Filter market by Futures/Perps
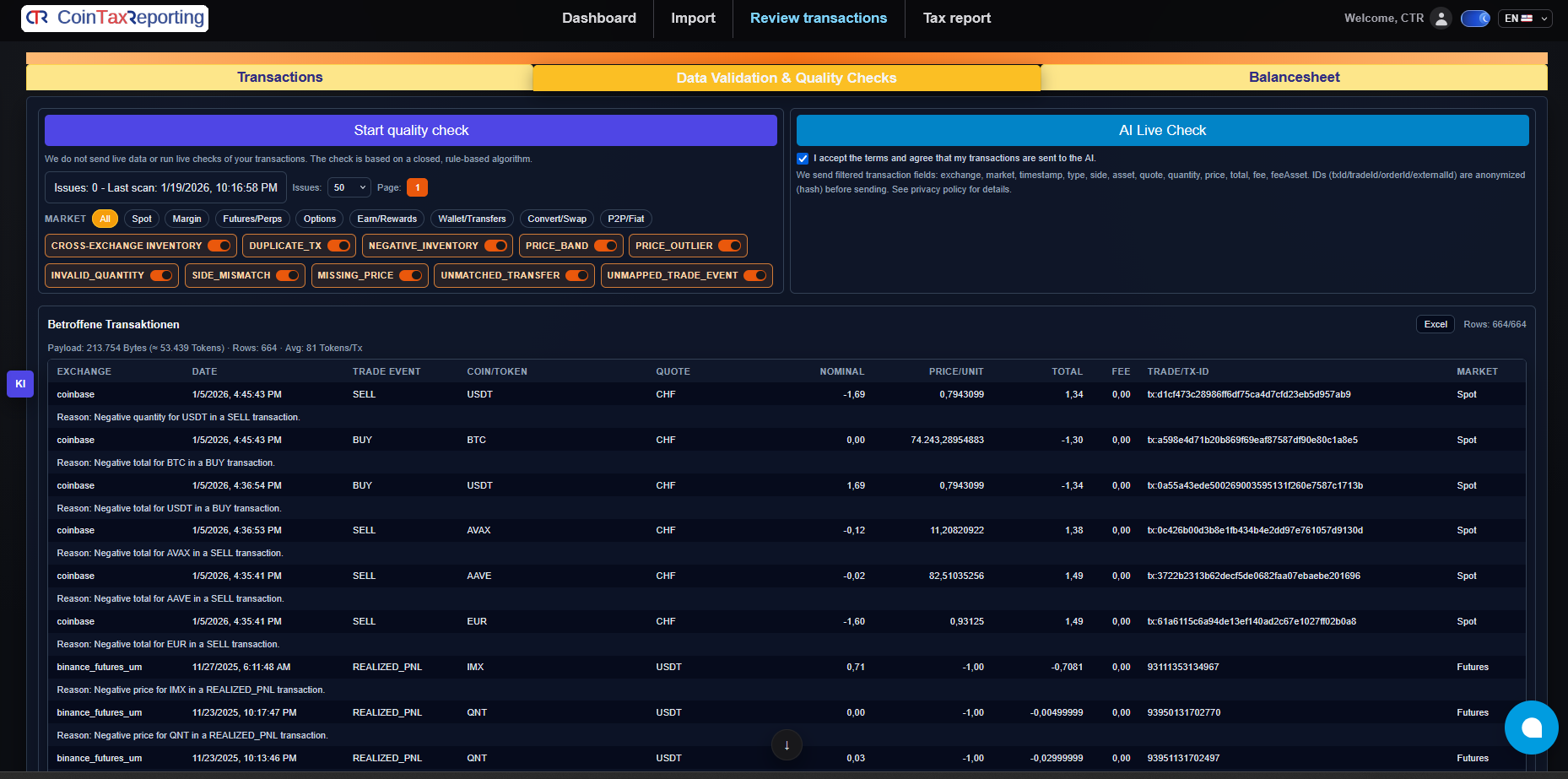 (x=252, y=219)
